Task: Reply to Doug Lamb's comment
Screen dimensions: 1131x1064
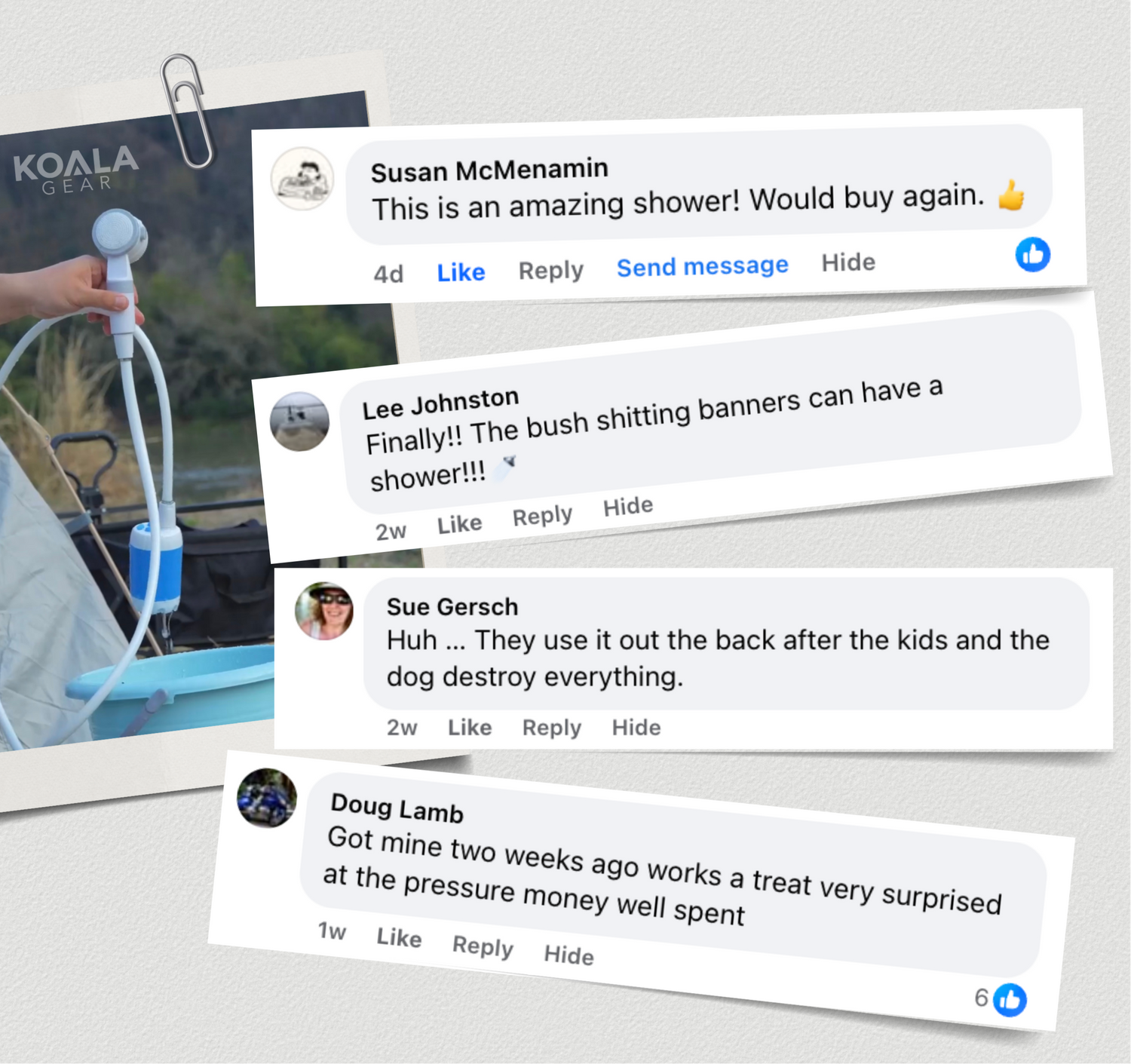Action: [x=483, y=946]
